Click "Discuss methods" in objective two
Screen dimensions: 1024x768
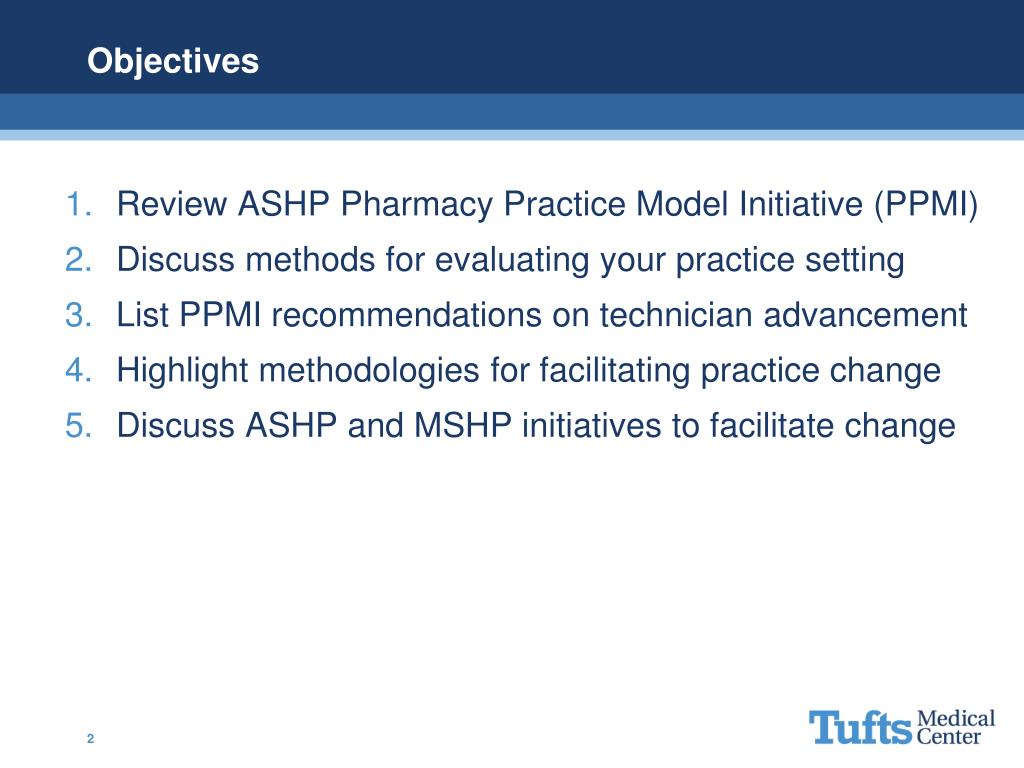[x=235, y=261]
